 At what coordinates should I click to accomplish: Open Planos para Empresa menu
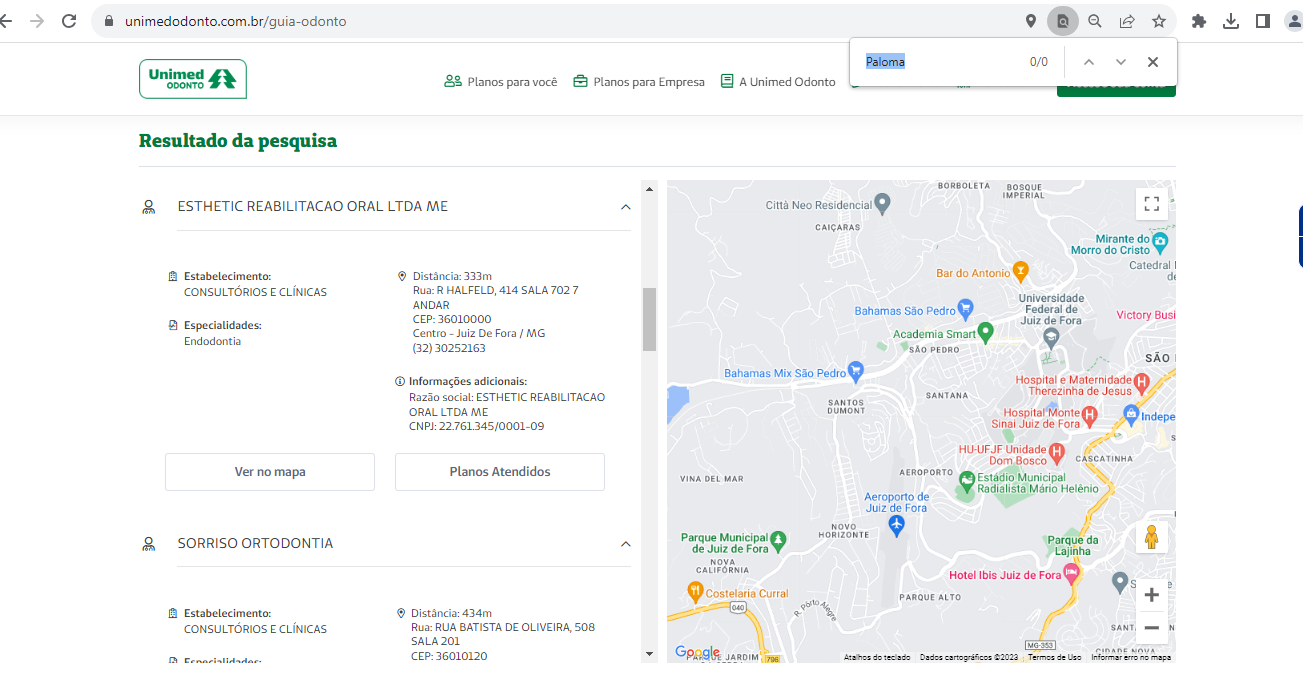(x=639, y=82)
